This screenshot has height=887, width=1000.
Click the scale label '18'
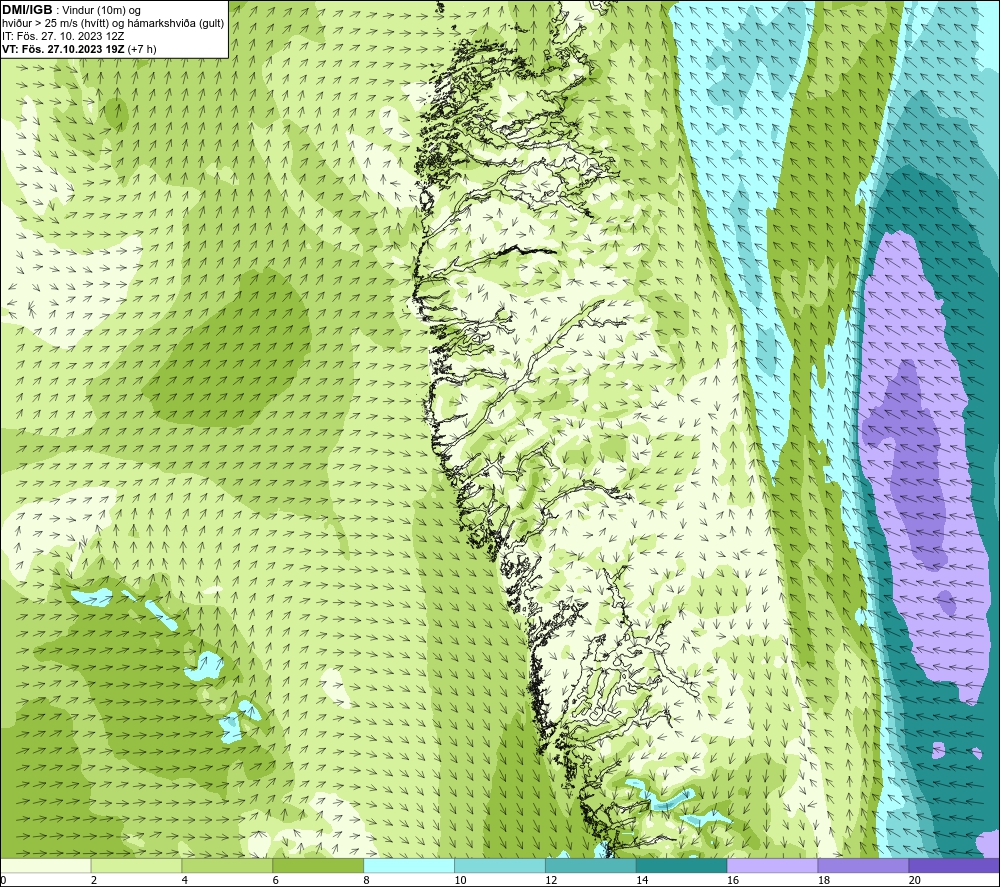click(823, 881)
